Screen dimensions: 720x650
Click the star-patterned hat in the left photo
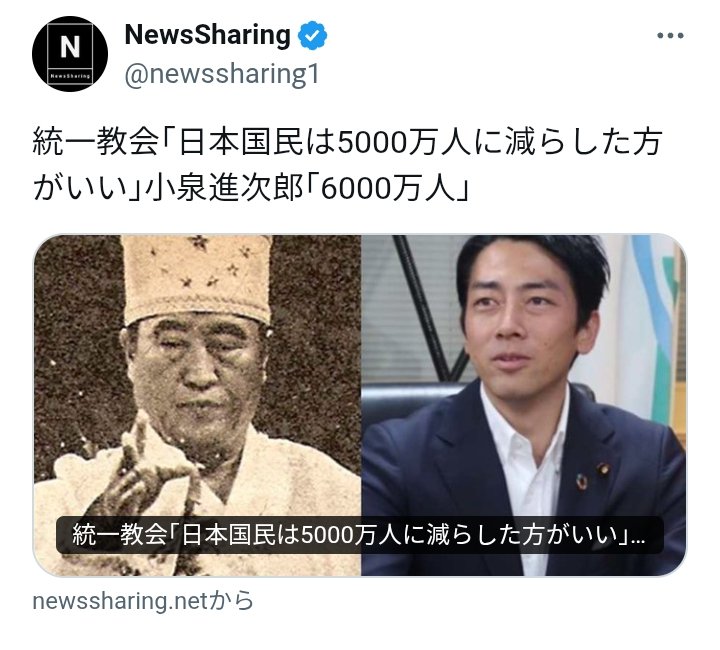197,277
